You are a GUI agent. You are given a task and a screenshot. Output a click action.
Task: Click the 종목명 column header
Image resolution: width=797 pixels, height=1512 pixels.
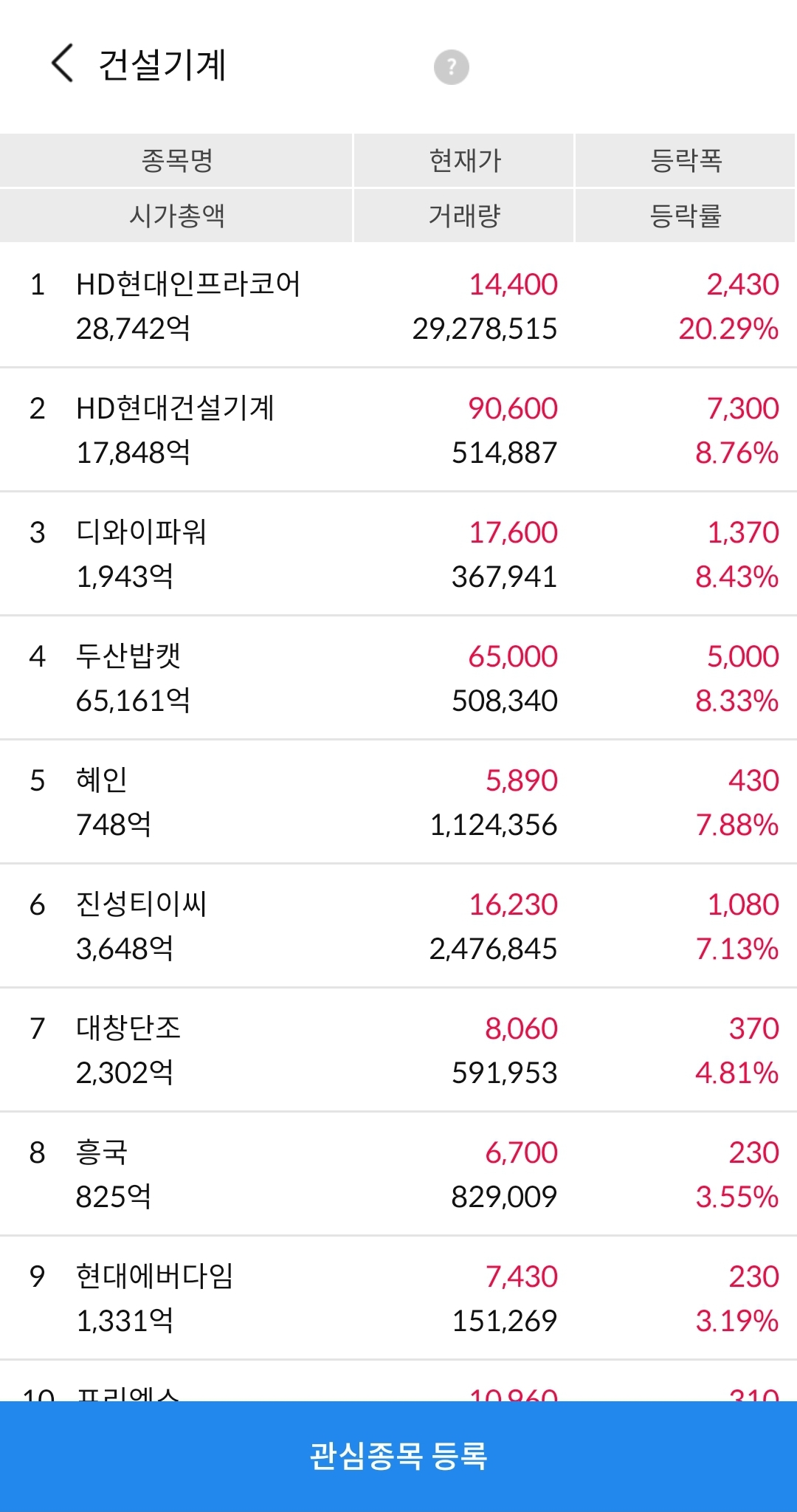pos(176,160)
